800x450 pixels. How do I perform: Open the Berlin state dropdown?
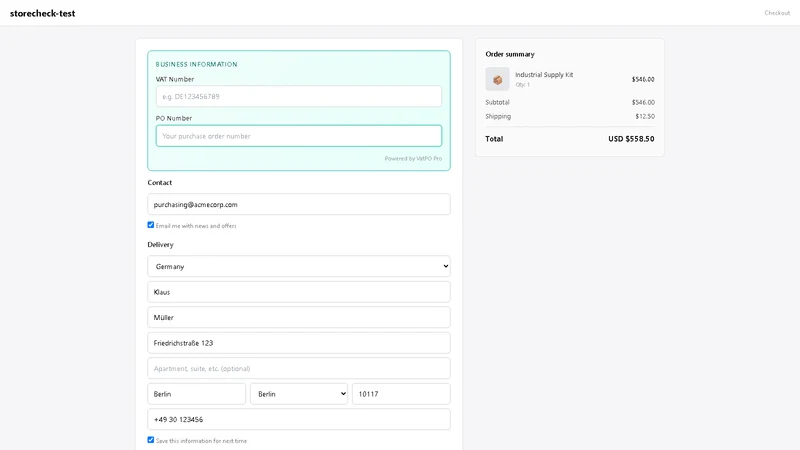tap(298, 394)
